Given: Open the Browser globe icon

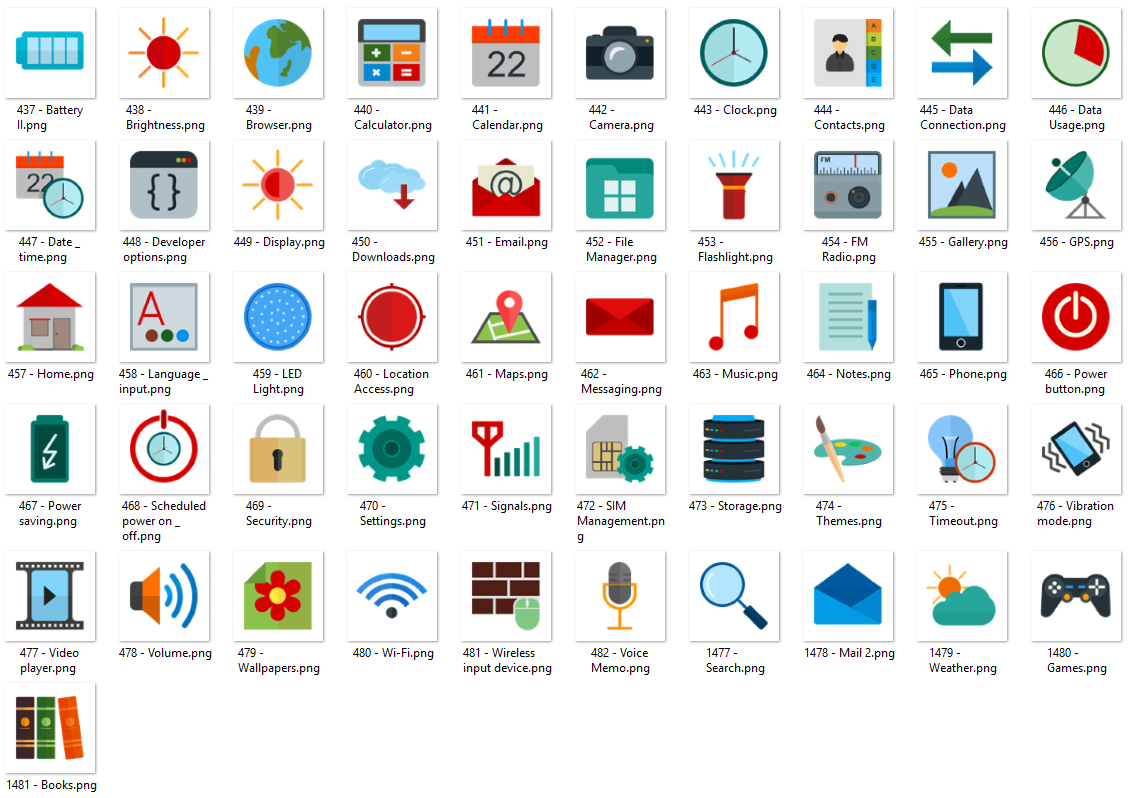Looking at the screenshot, I should (x=278, y=52).
